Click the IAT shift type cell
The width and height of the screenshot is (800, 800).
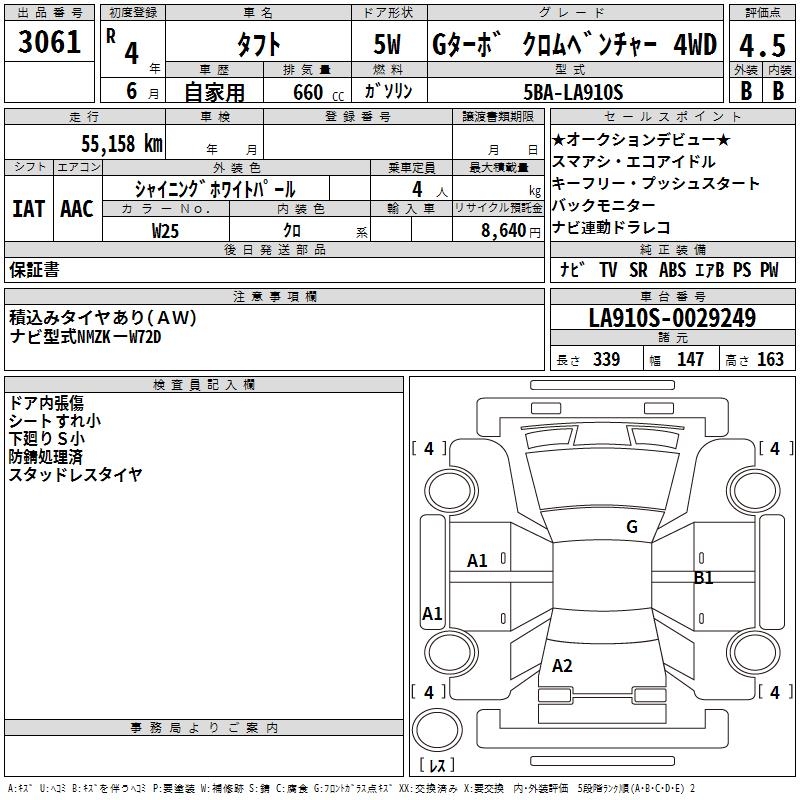coord(29,208)
